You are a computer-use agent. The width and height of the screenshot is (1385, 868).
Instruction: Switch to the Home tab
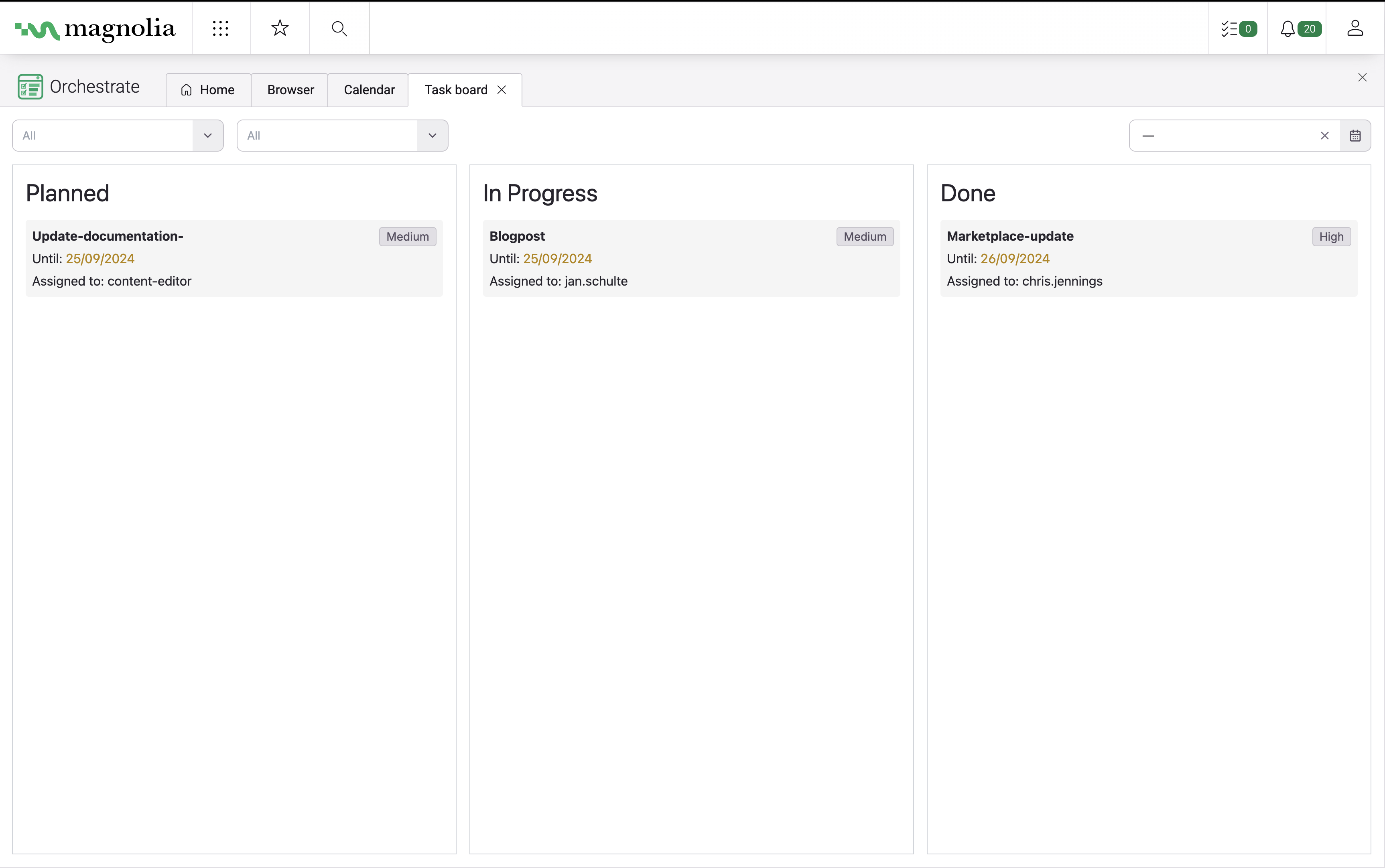coord(208,90)
